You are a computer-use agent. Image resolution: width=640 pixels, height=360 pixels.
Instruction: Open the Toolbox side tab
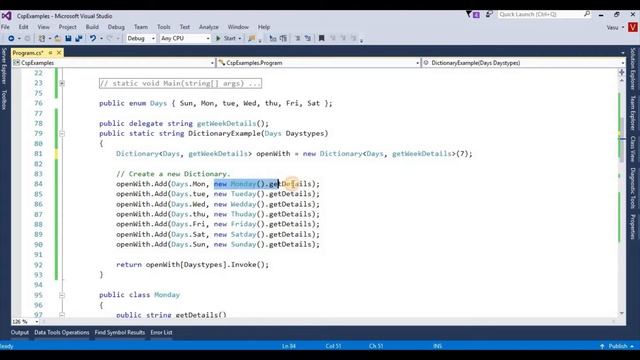4,100
